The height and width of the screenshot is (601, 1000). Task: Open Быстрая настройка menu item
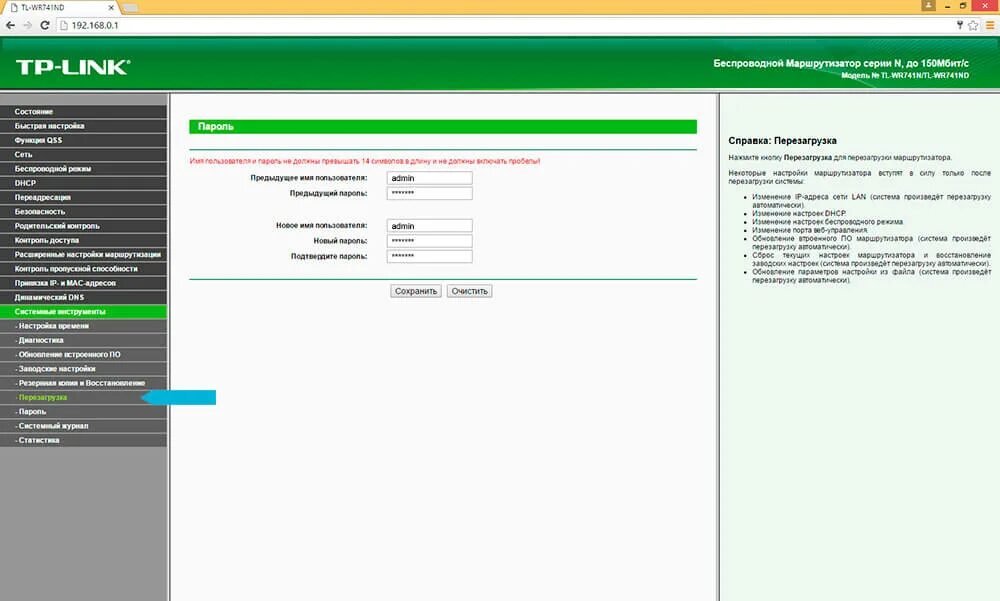pyautogui.click(x=84, y=126)
